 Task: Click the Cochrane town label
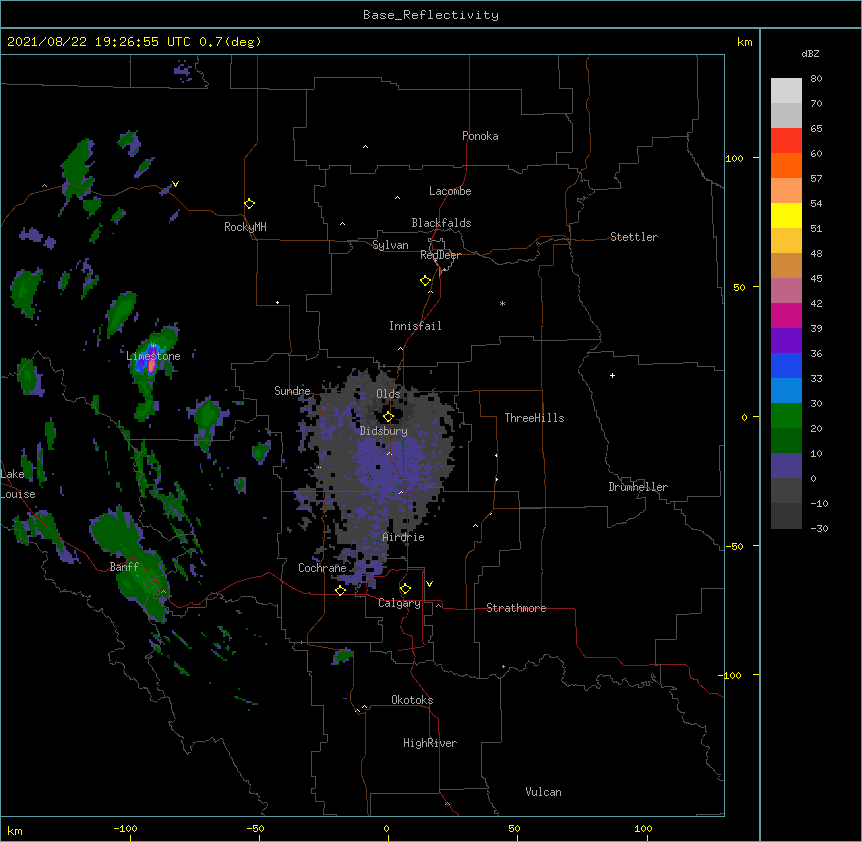tap(322, 568)
